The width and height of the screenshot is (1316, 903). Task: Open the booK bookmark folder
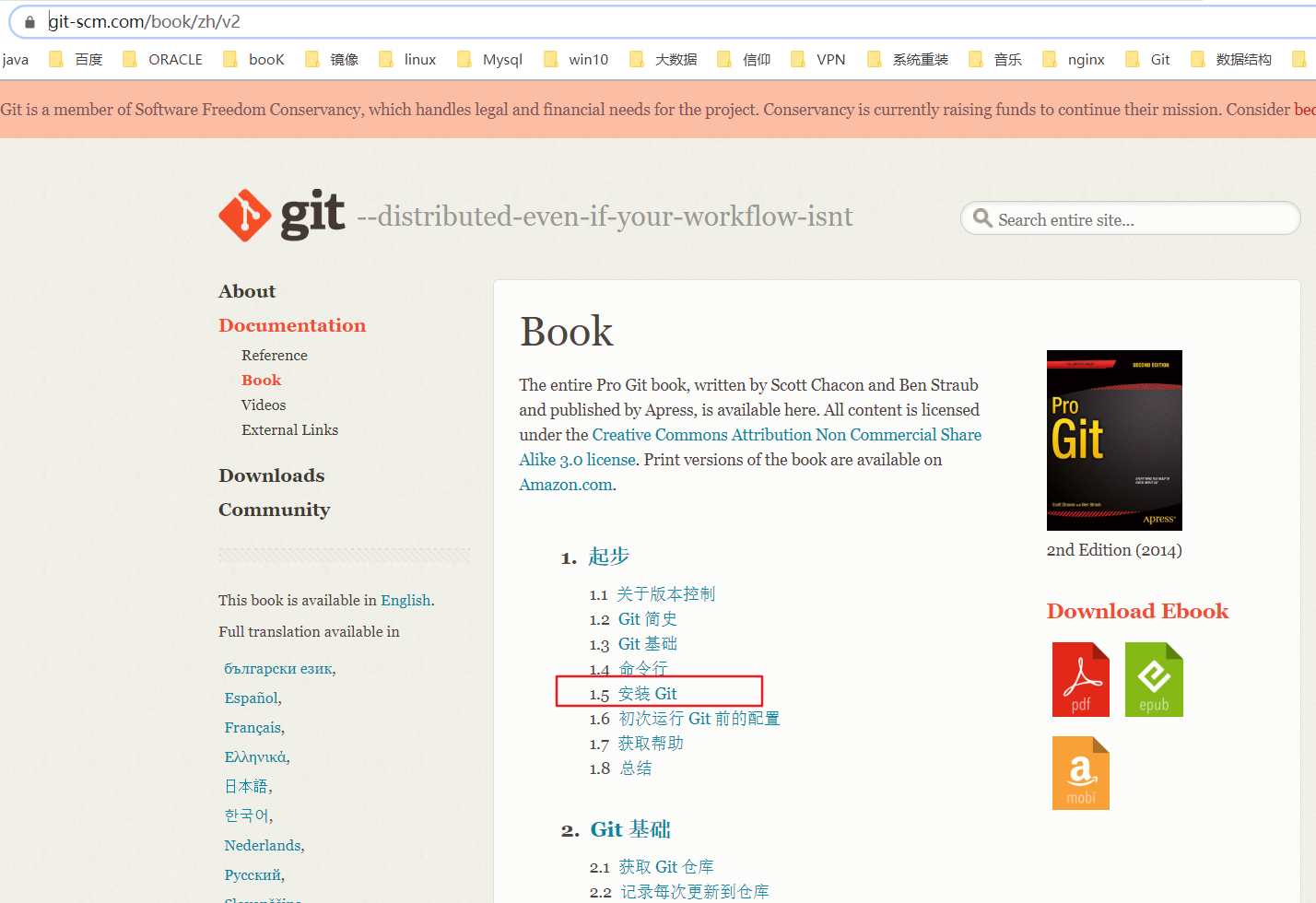(254, 60)
